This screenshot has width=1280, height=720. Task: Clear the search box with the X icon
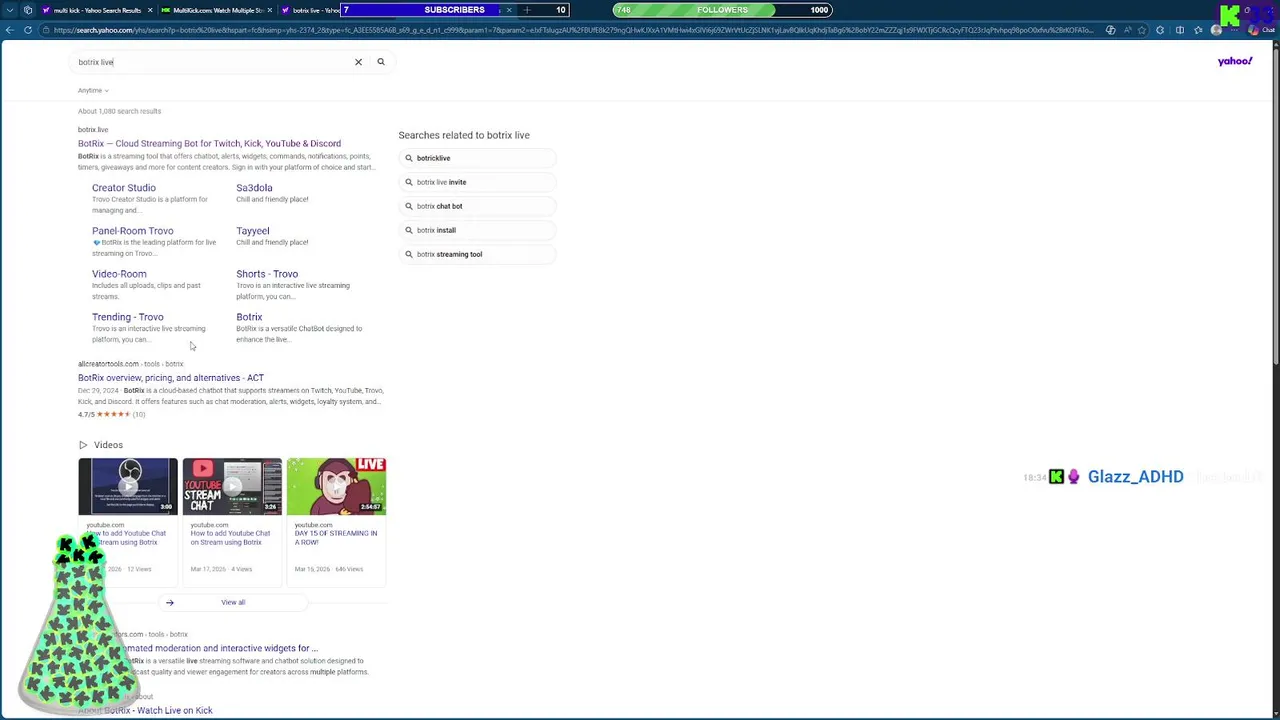(358, 62)
